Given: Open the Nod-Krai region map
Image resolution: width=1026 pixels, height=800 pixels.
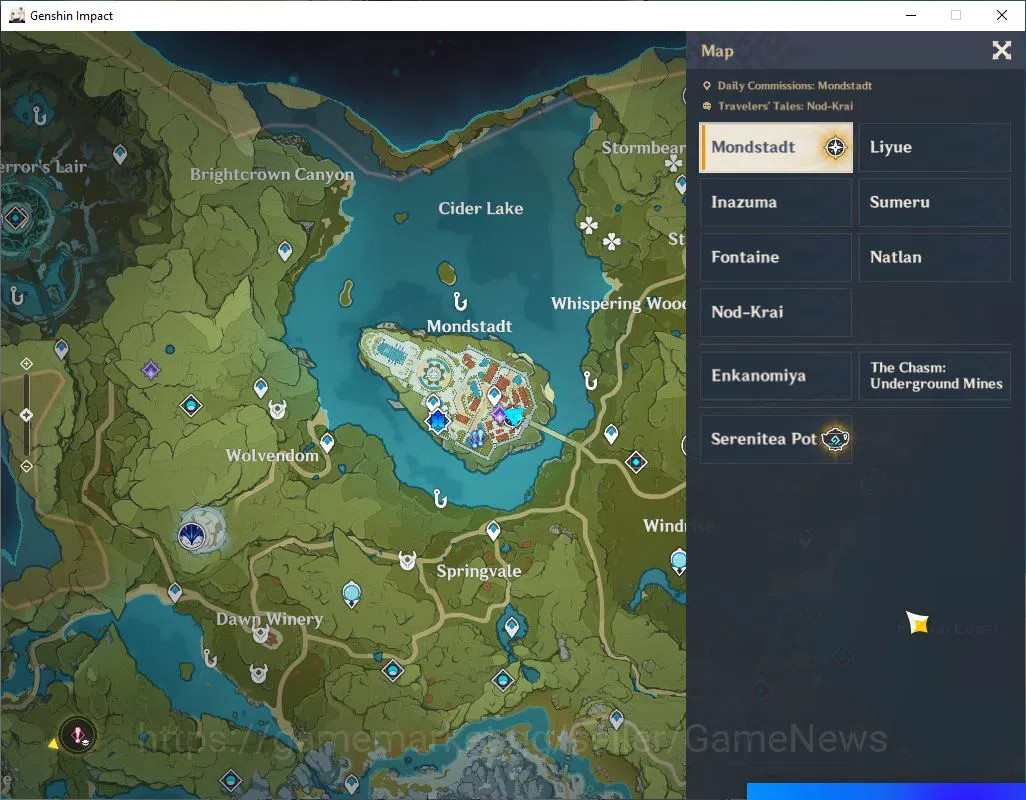Looking at the screenshot, I should pos(775,312).
